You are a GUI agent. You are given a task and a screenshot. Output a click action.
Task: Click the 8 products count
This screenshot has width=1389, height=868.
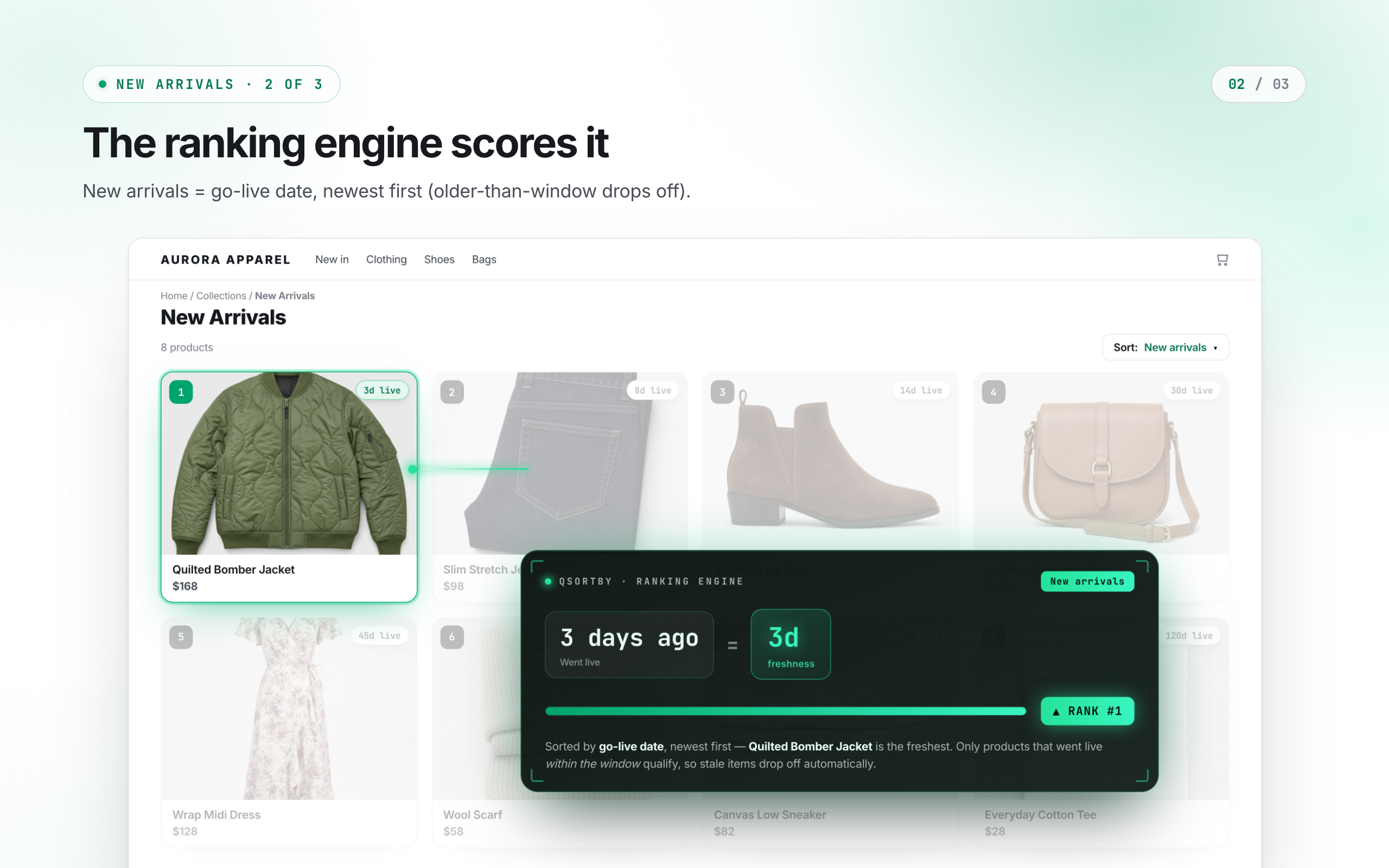(x=187, y=347)
